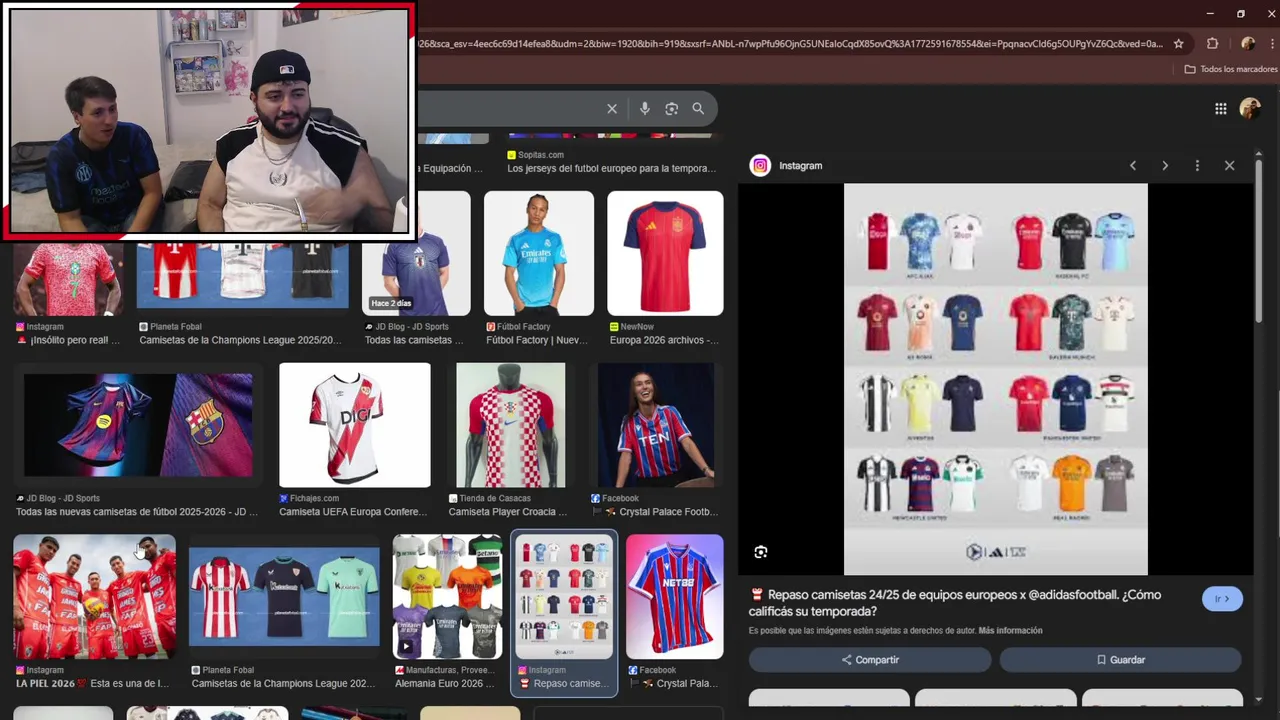Click the browser address bar URL

pos(790,44)
